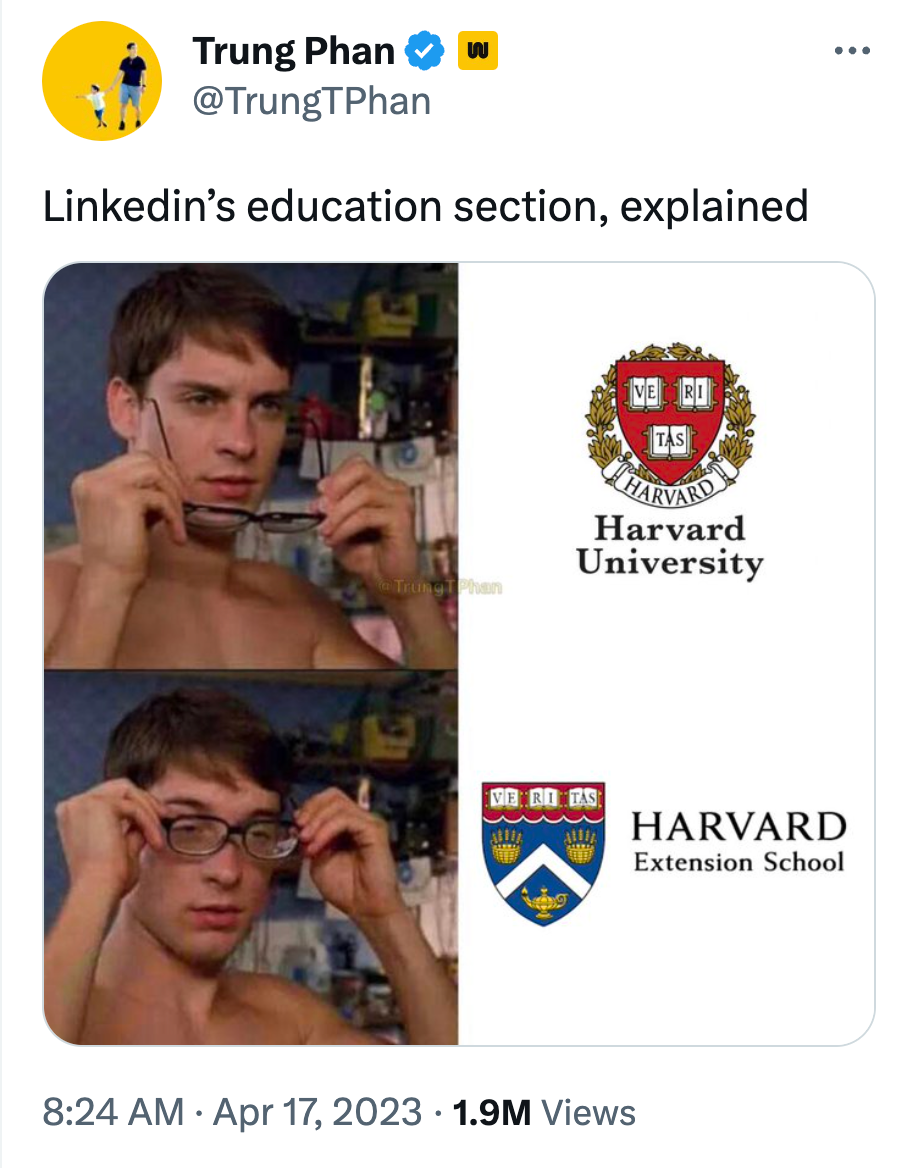Click the Apr 17, 2023 date
The height and width of the screenshot is (1168, 906).
click(x=317, y=1112)
